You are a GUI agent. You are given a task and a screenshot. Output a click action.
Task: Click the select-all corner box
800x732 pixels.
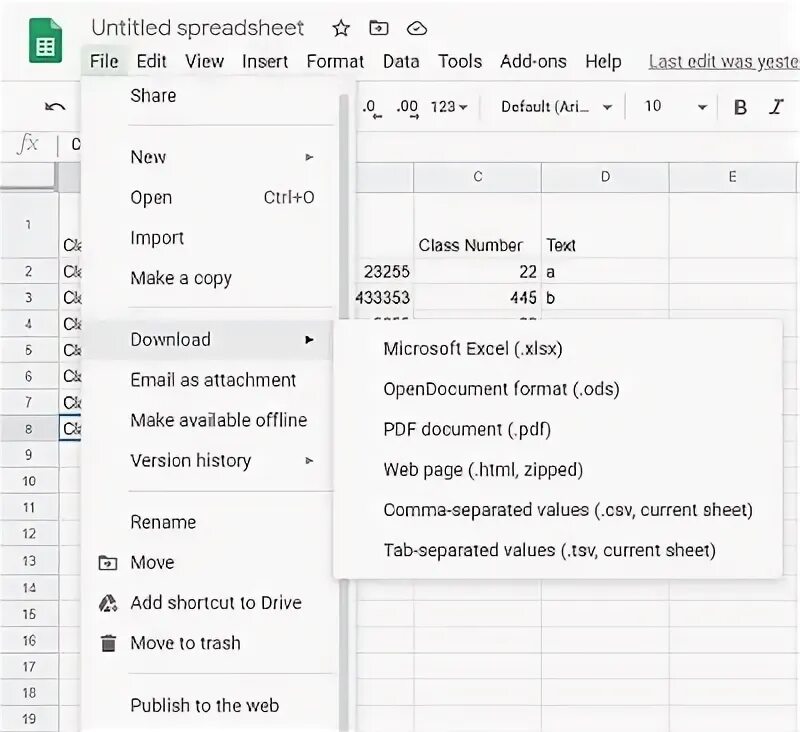click(x=29, y=177)
